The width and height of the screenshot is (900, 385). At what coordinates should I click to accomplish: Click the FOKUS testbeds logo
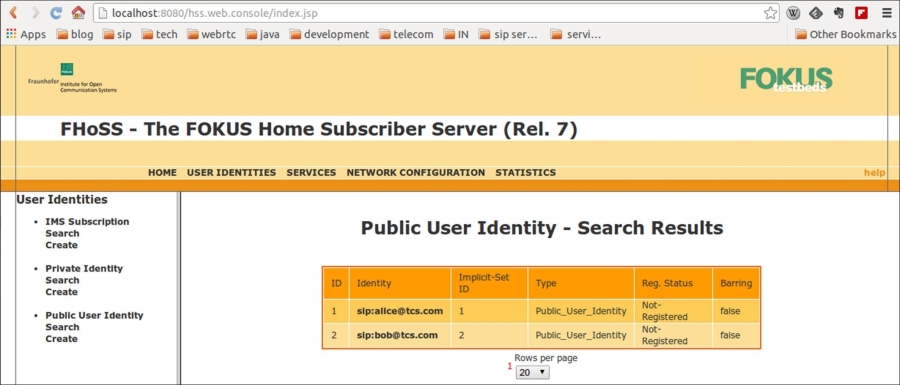click(x=786, y=79)
